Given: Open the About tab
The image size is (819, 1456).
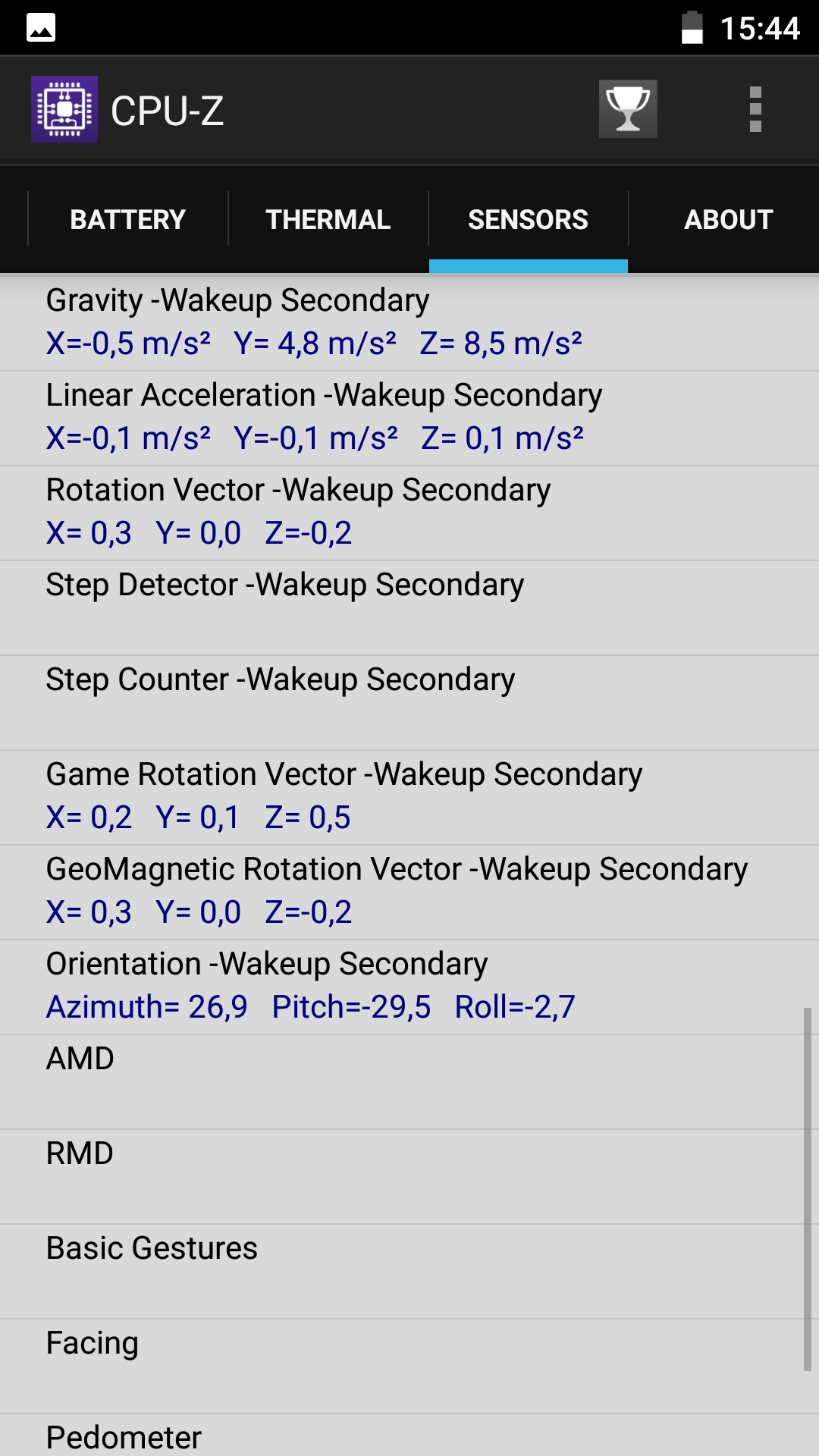Looking at the screenshot, I should [729, 219].
